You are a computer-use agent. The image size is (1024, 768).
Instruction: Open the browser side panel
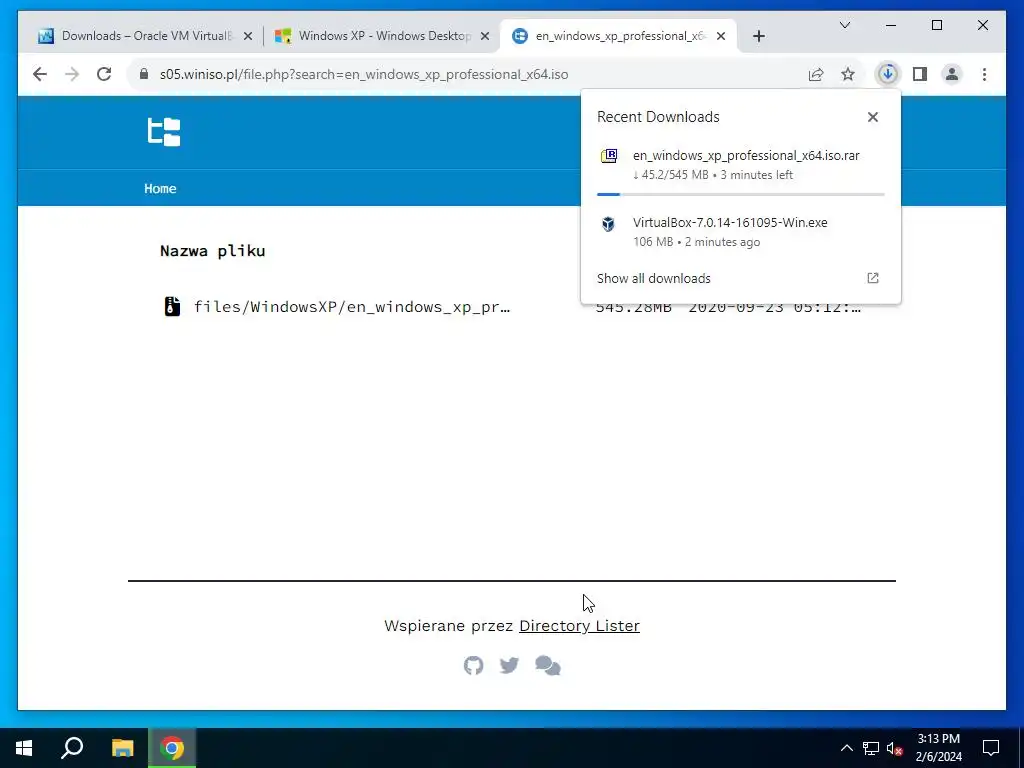click(920, 74)
